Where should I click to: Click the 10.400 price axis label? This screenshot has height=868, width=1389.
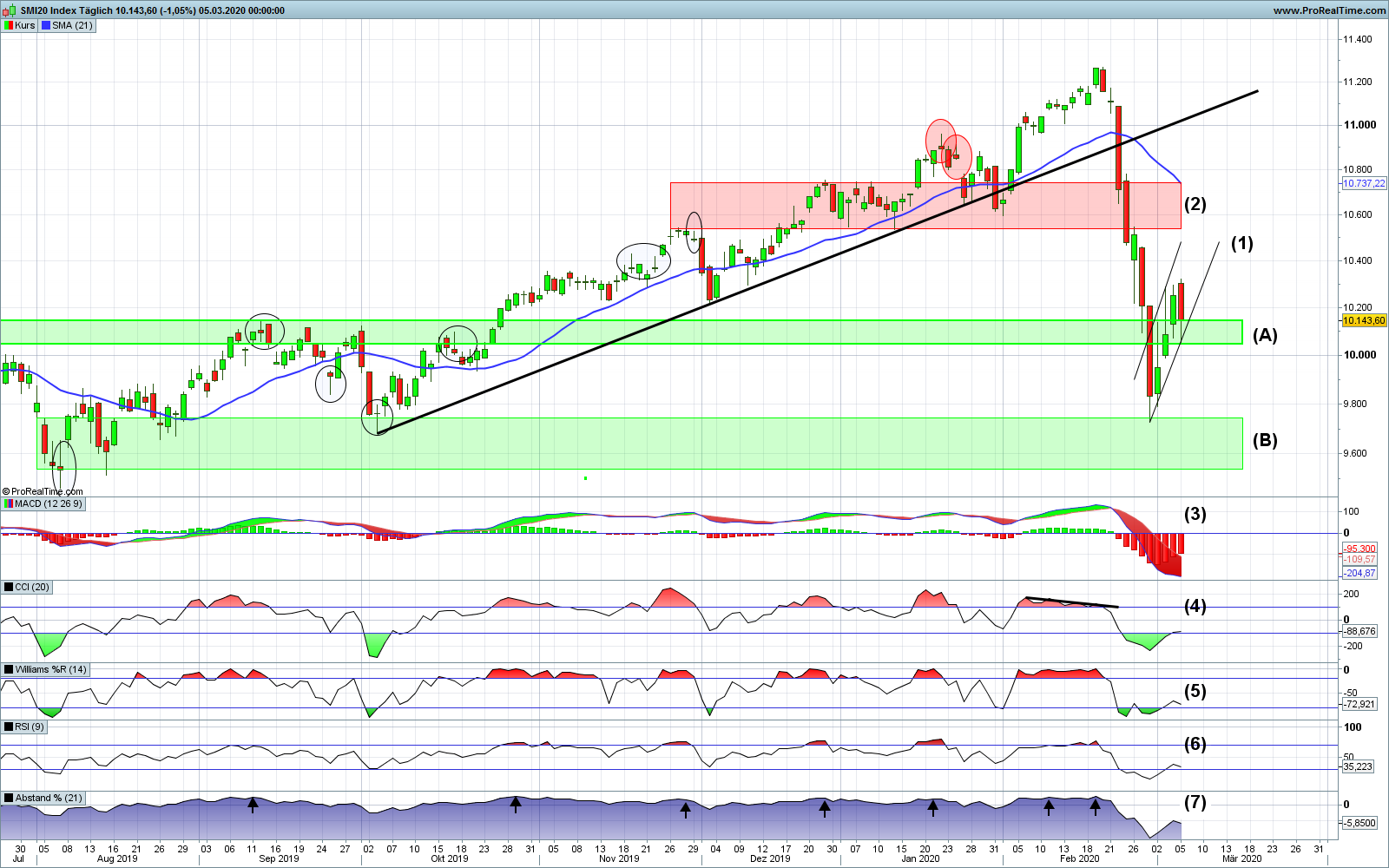(x=1358, y=260)
